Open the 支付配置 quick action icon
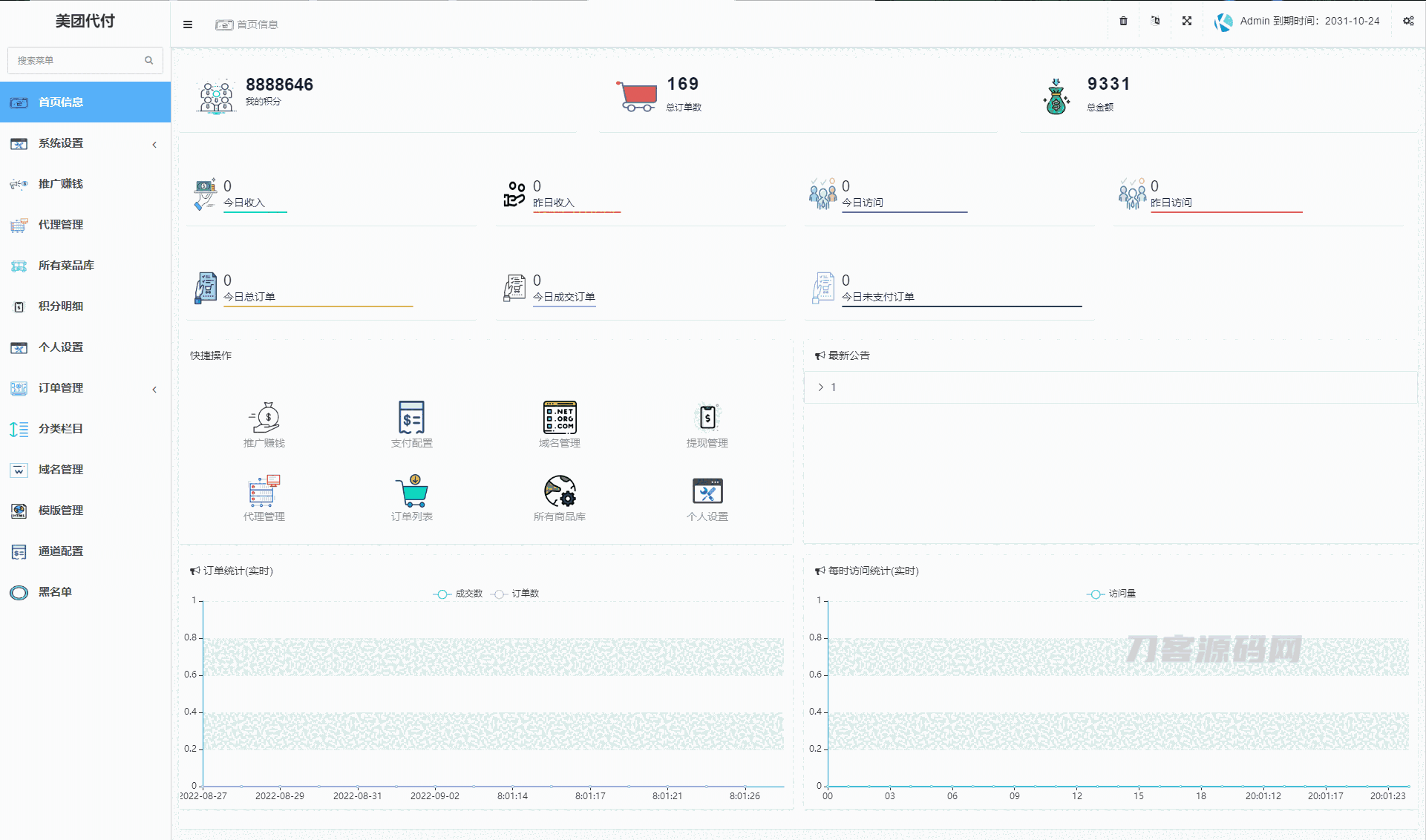 [x=411, y=419]
